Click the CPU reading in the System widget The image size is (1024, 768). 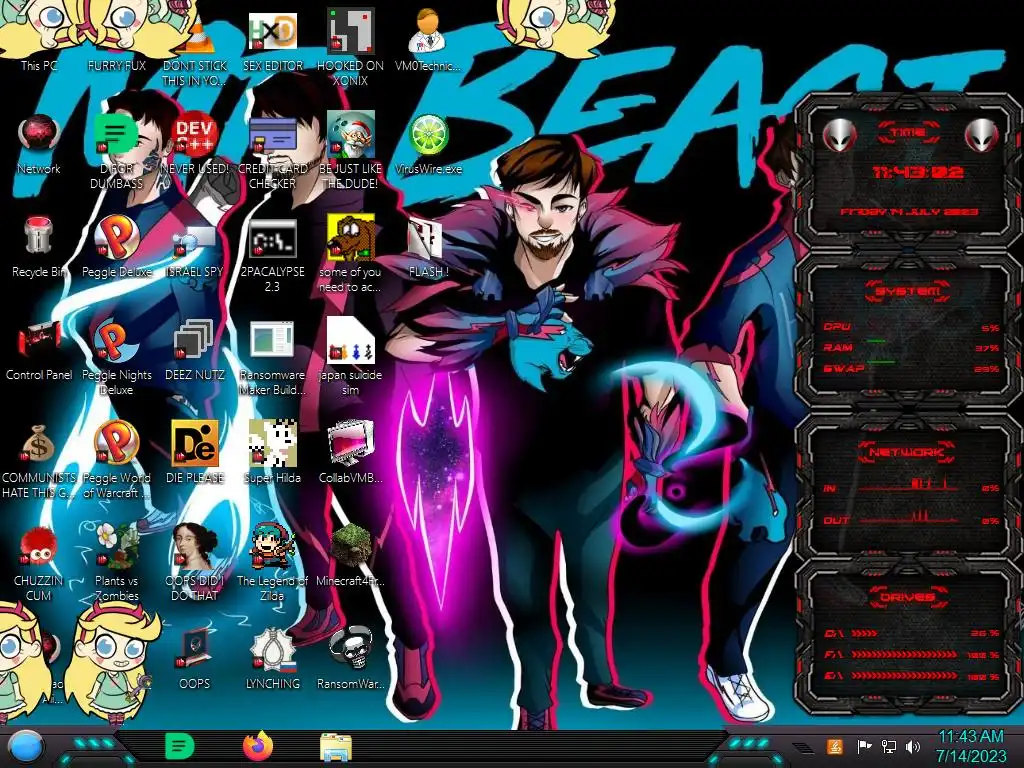point(911,327)
